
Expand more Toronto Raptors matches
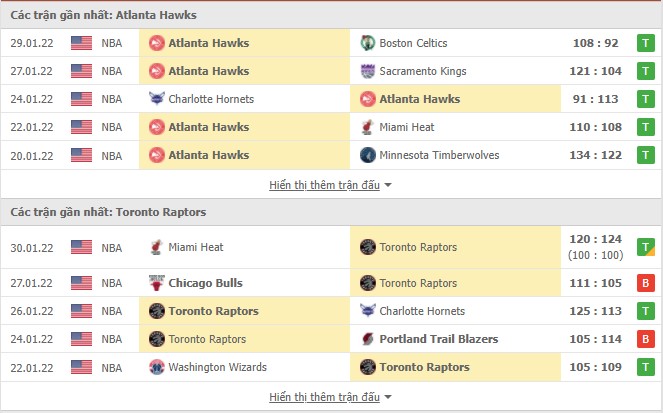tap(330, 397)
